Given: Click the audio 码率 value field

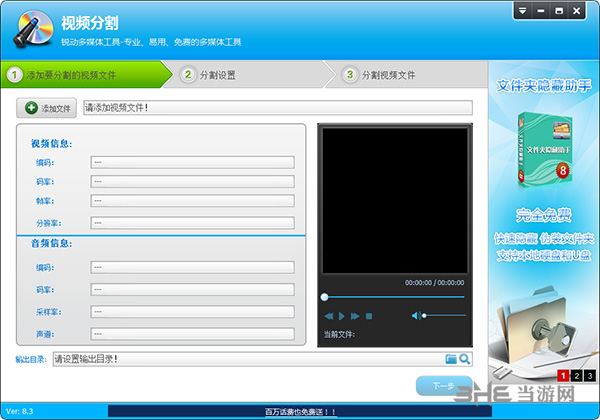Looking at the screenshot, I should click(x=192, y=290).
